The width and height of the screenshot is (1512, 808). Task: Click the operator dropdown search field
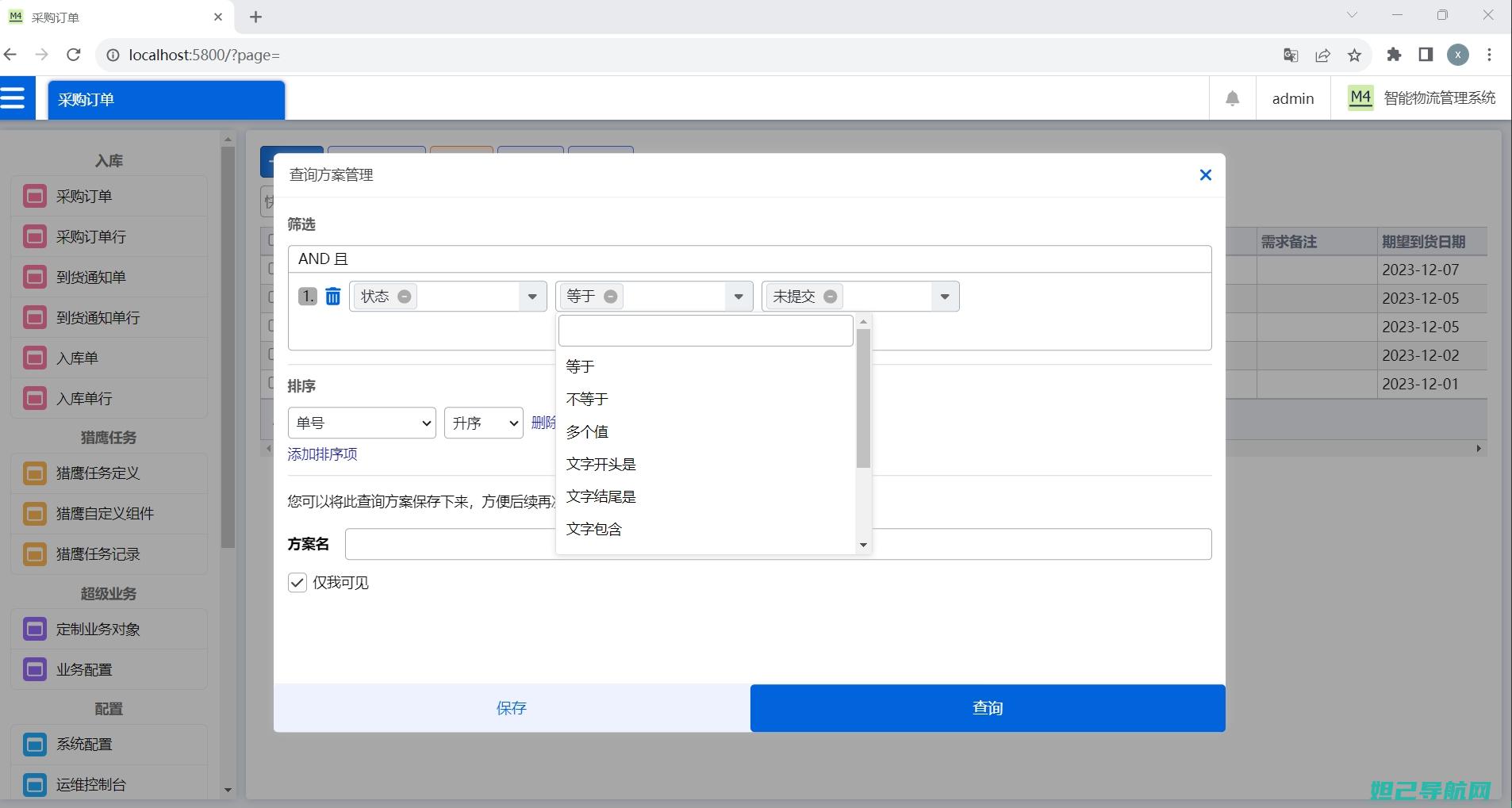point(706,331)
